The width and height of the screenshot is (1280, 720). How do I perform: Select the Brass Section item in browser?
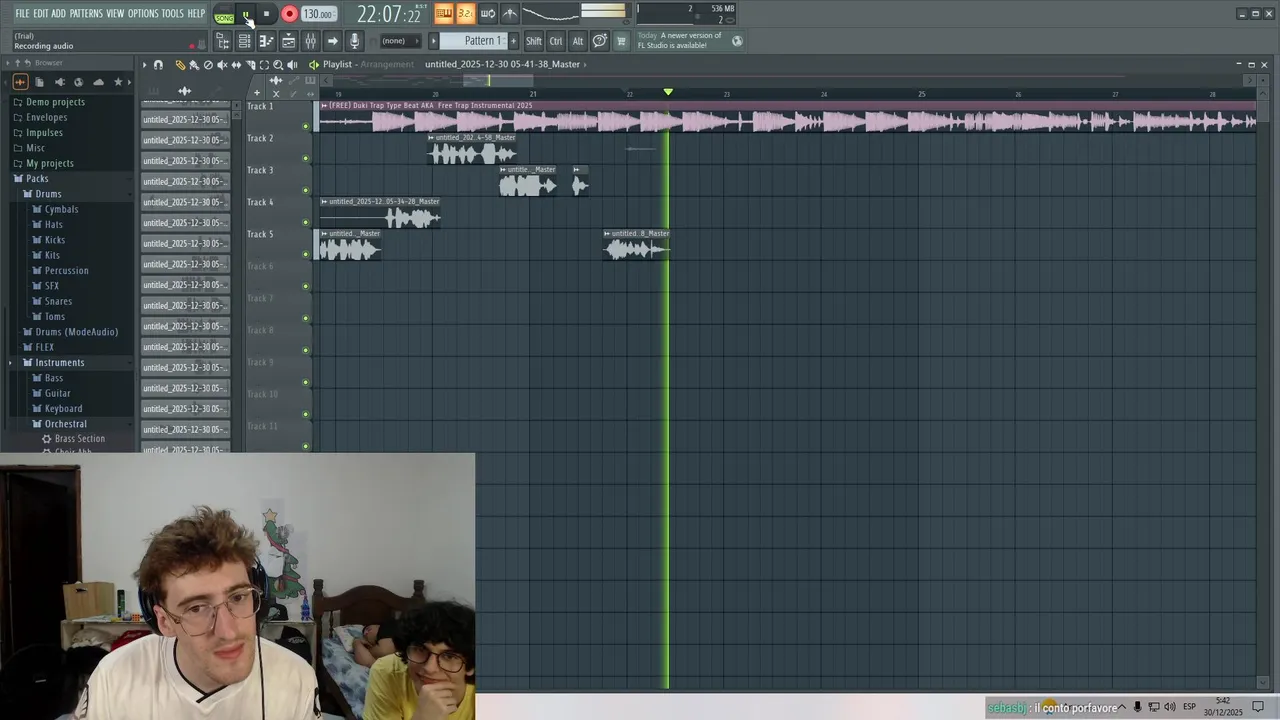pyautogui.click(x=79, y=439)
